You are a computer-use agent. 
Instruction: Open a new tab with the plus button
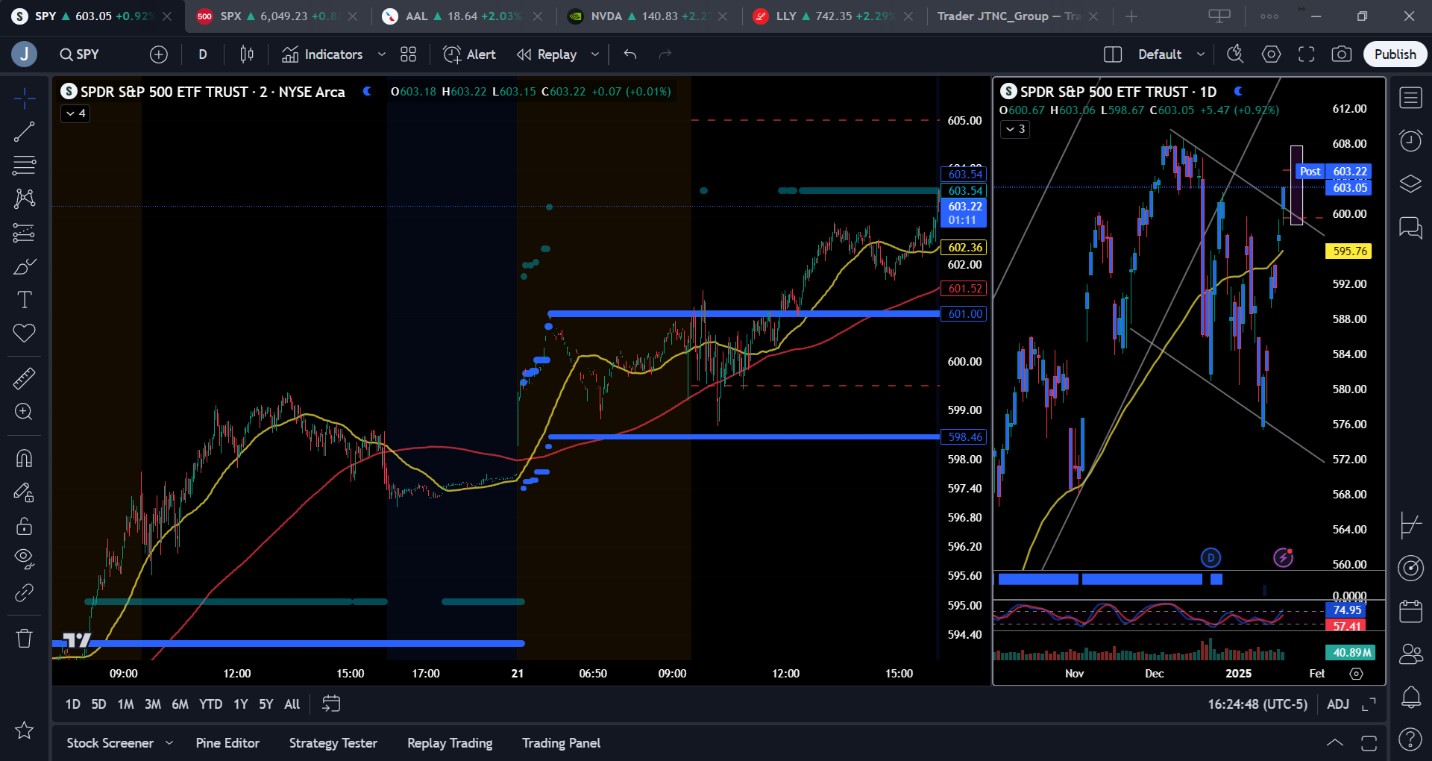pos(1131,16)
